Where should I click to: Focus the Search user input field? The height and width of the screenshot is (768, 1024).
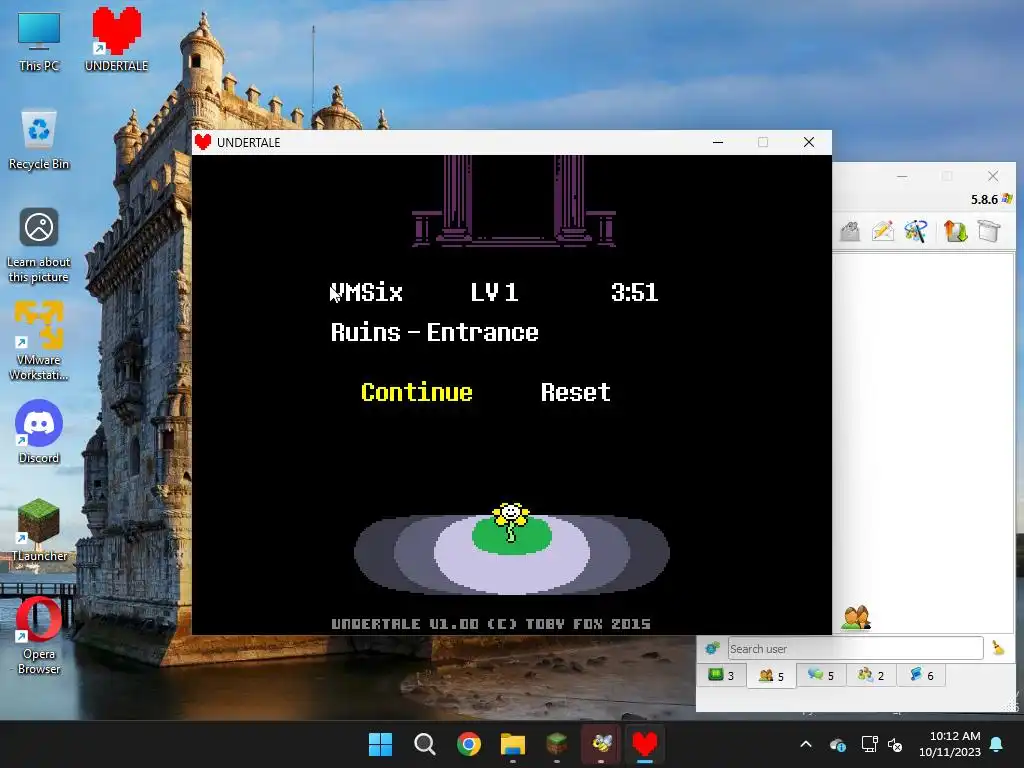click(x=856, y=648)
